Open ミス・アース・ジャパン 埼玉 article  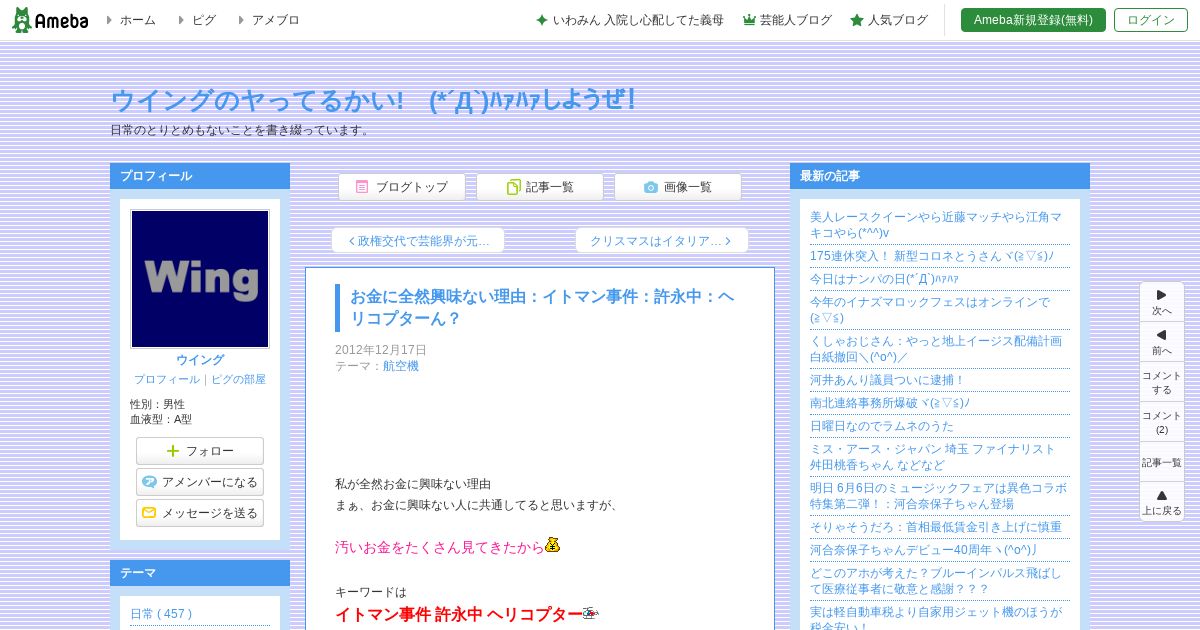933,457
